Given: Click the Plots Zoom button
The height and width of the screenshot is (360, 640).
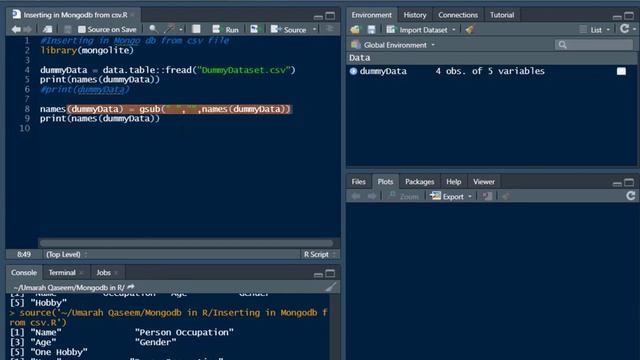Looking at the screenshot, I should click(403, 196).
